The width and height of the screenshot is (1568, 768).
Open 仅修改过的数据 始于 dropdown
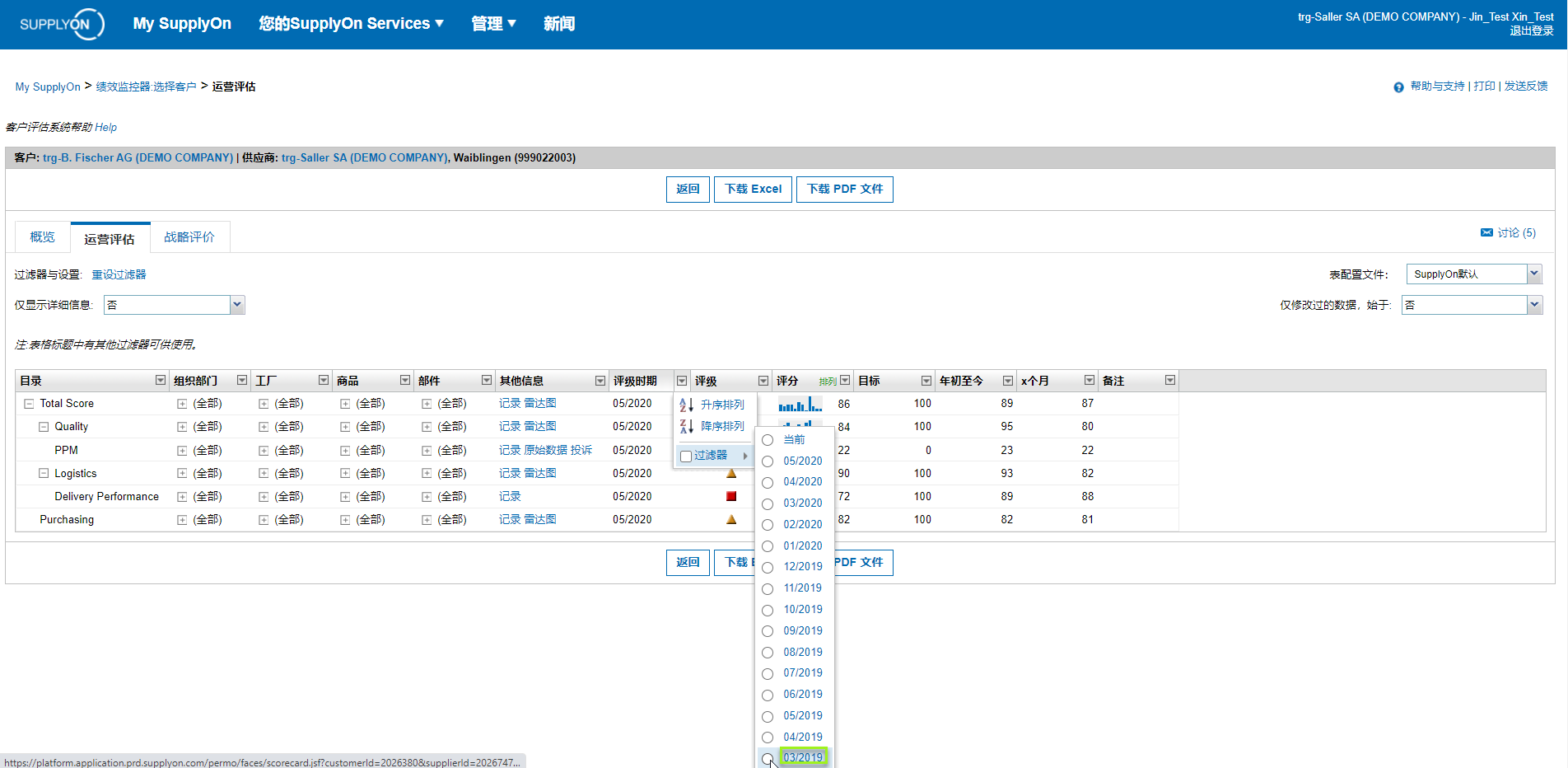[1534, 305]
